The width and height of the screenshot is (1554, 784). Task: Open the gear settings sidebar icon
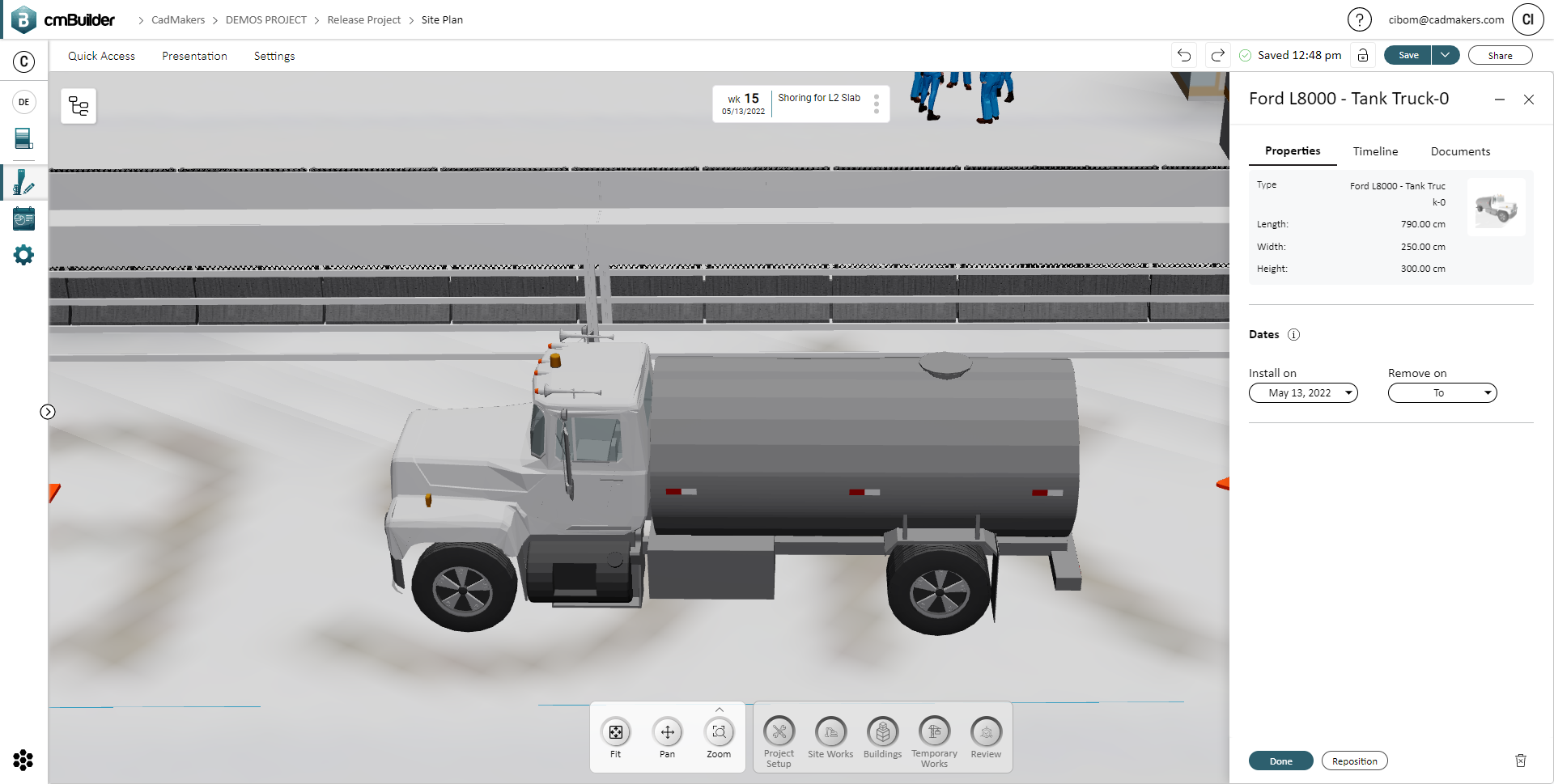(24, 256)
